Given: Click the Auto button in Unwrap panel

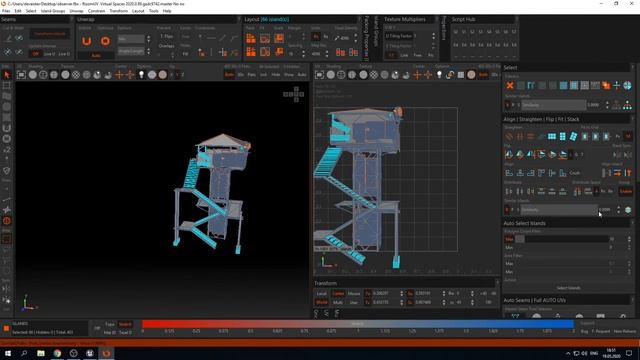Looking at the screenshot, I should coord(96,55).
